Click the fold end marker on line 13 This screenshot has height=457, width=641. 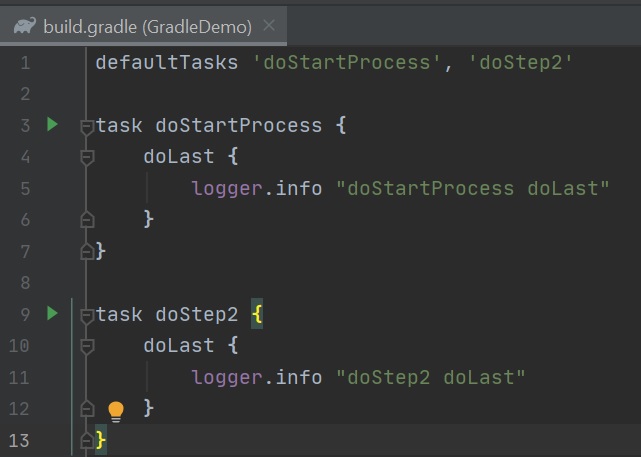point(87,439)
